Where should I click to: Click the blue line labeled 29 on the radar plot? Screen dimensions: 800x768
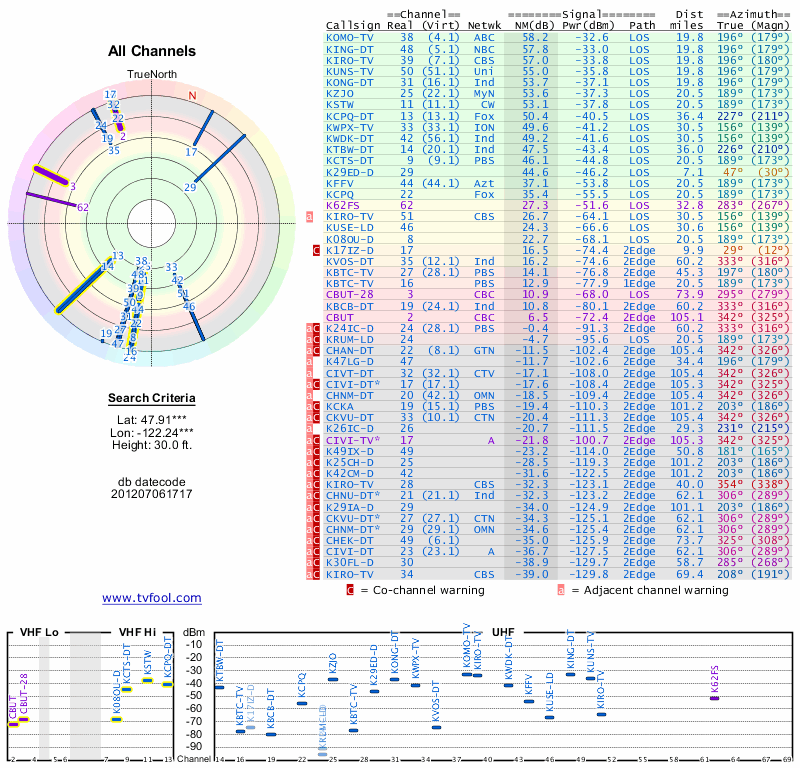tap(220, 158)
